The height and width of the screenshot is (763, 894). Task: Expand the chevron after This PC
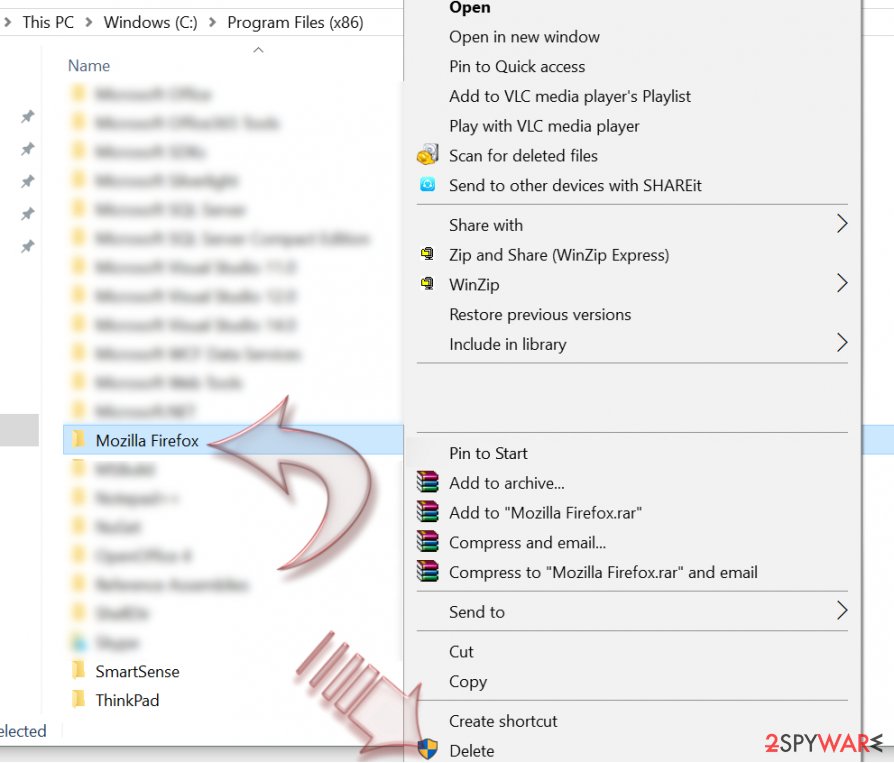89,23
